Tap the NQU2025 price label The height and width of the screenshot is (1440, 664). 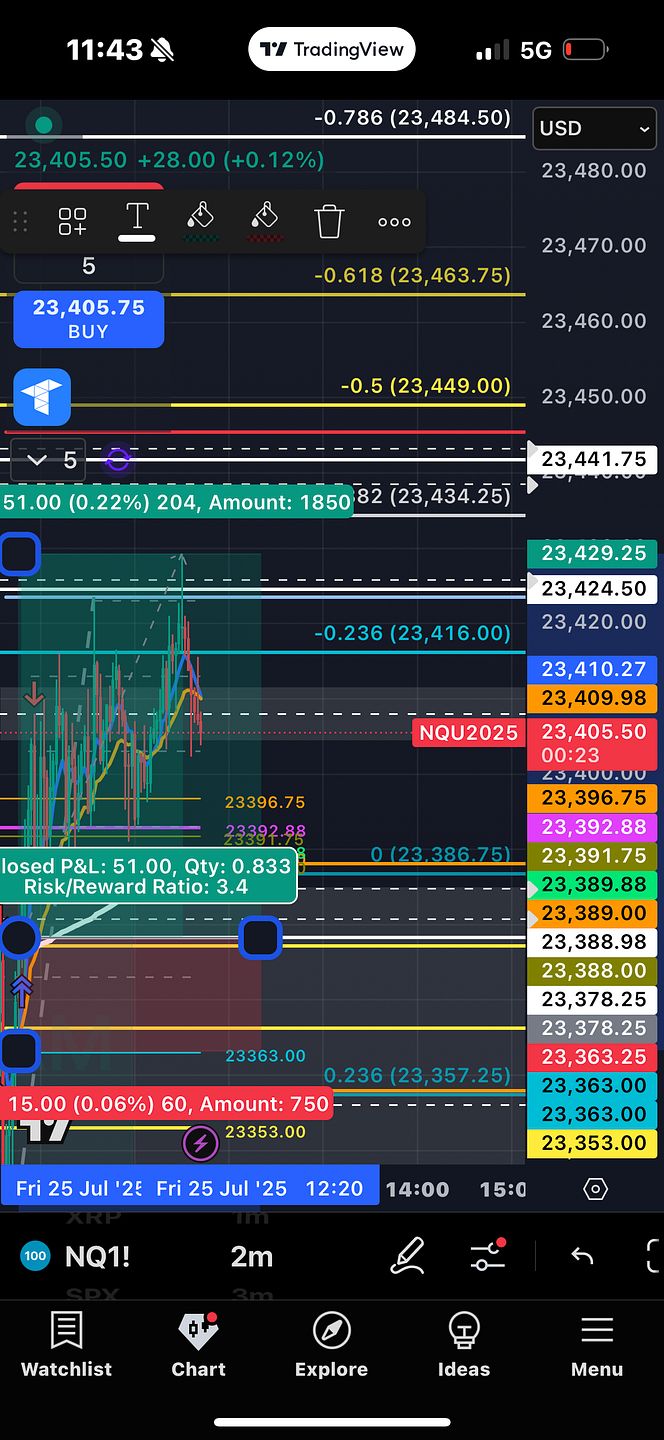469,733
